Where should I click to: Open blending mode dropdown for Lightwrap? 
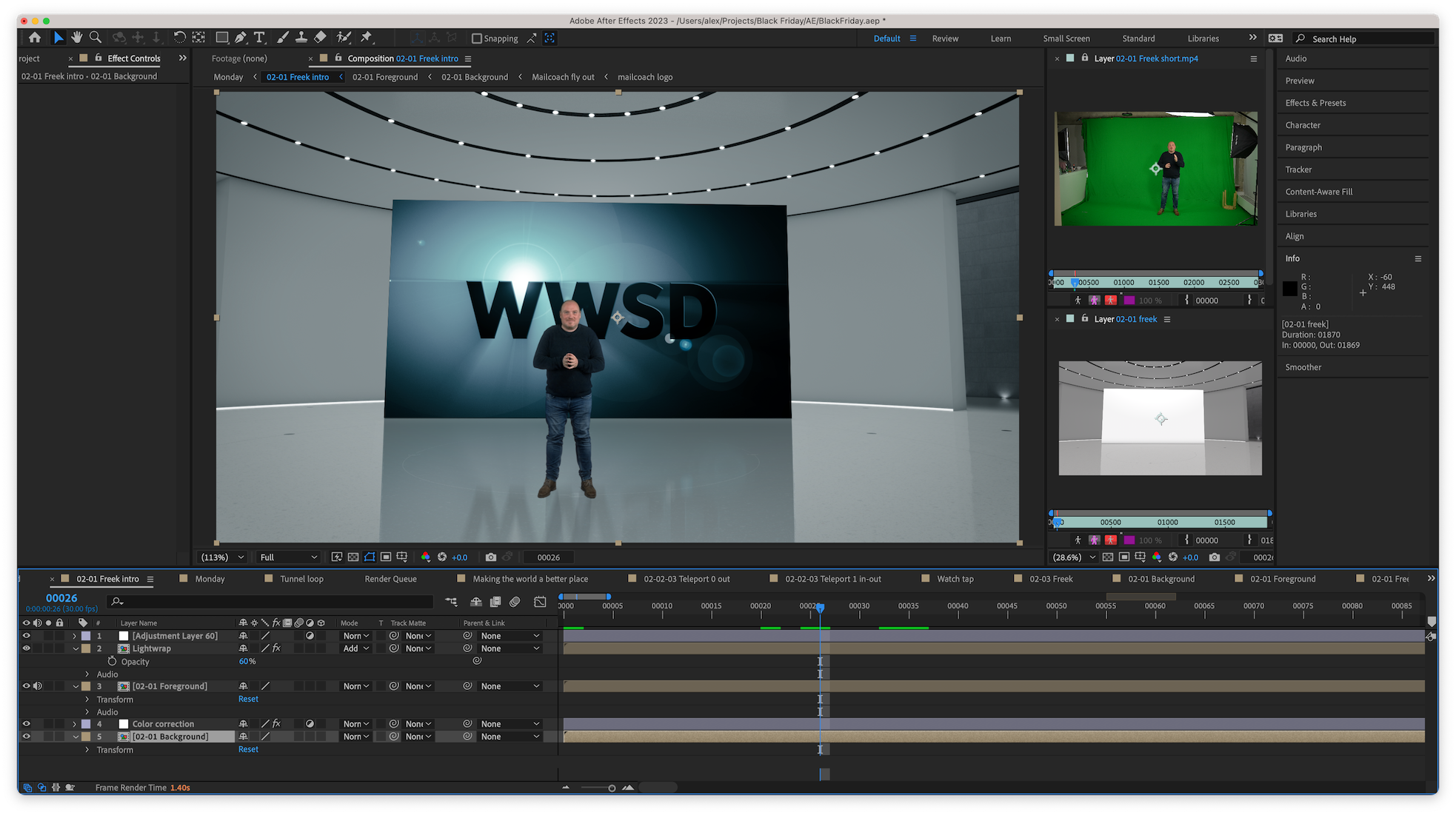click(x=355, y=648)
